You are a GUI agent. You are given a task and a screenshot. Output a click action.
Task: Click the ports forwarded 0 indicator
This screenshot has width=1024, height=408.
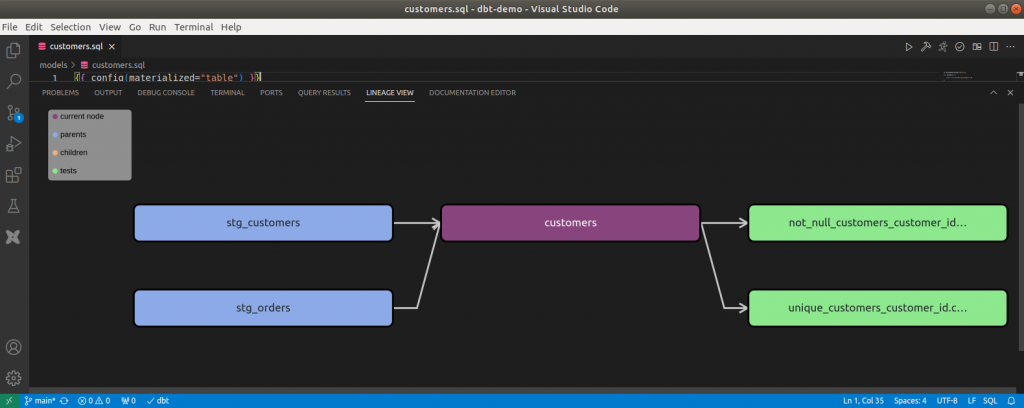129,401
